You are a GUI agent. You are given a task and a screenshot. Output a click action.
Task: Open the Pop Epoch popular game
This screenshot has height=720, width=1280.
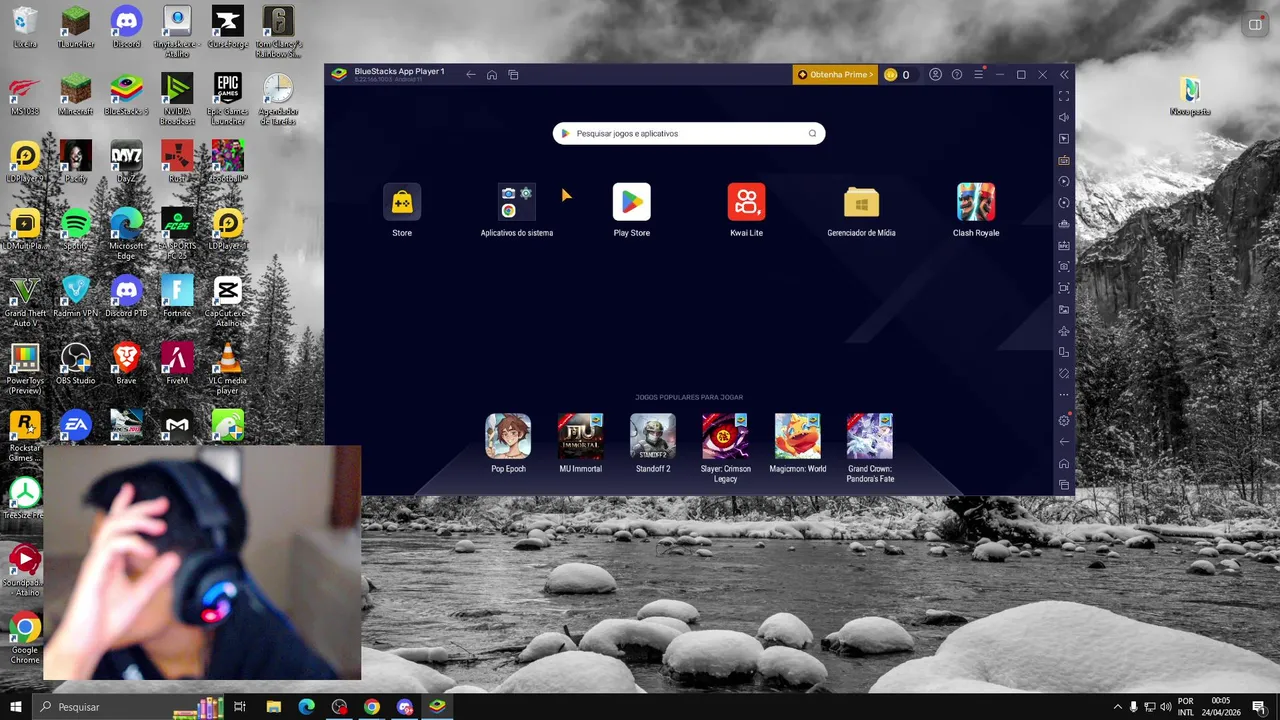tap(508, 436)
